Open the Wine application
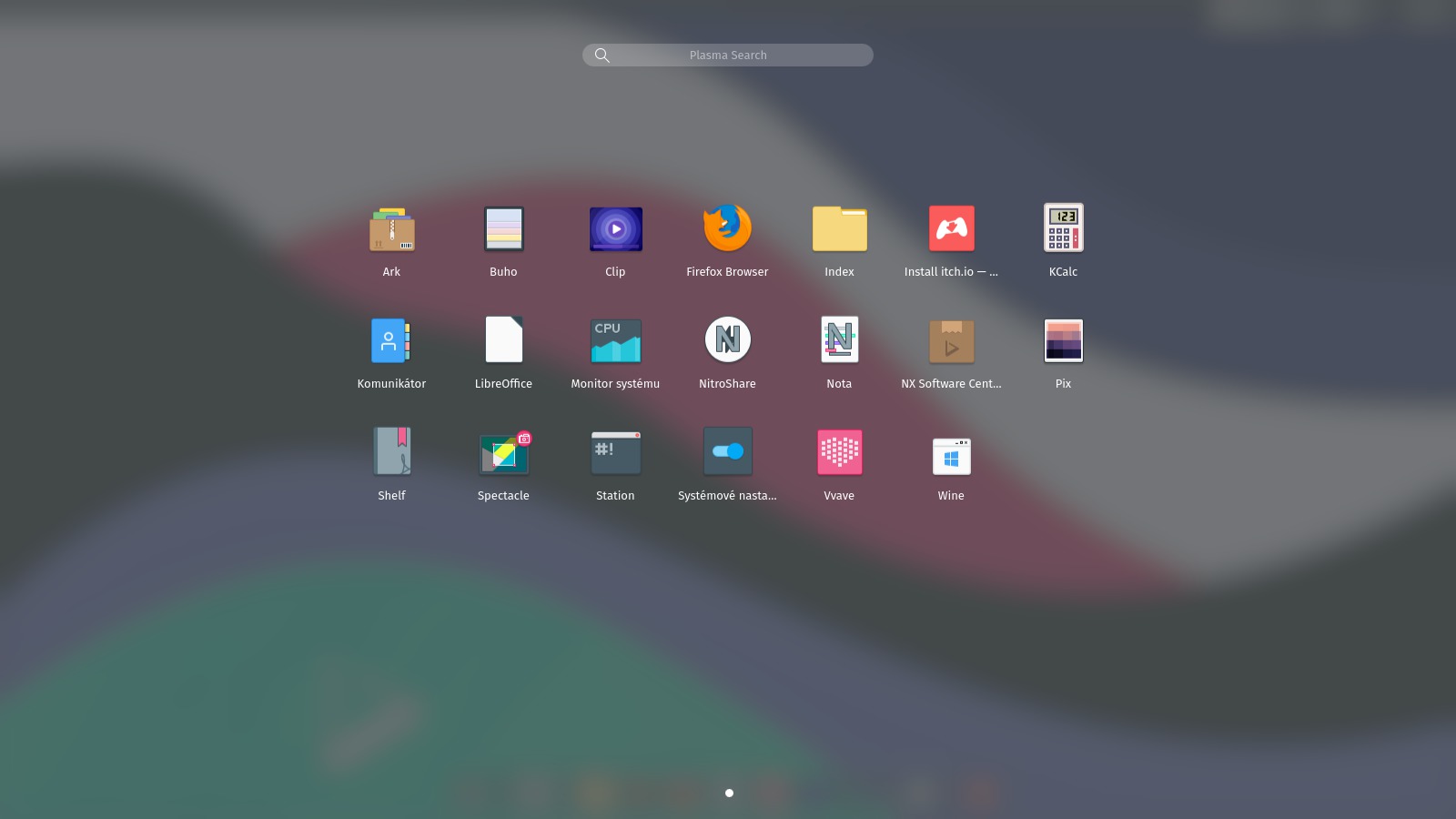 click(951, 456)
